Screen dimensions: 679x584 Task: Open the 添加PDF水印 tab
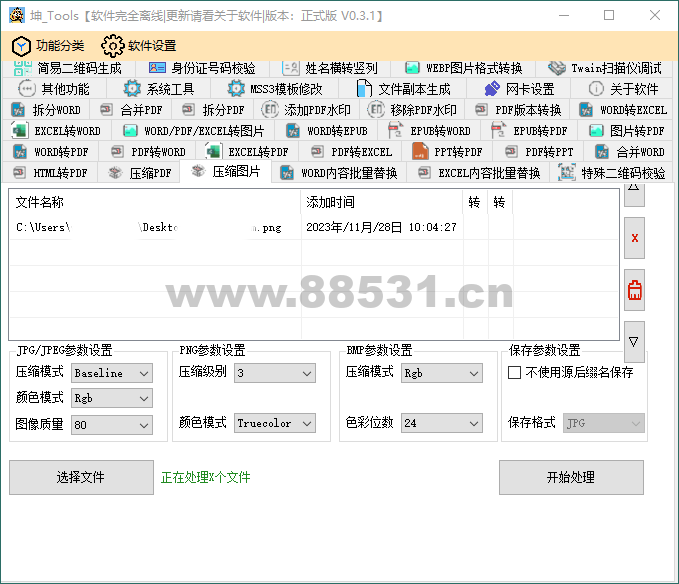coord(306,110)
